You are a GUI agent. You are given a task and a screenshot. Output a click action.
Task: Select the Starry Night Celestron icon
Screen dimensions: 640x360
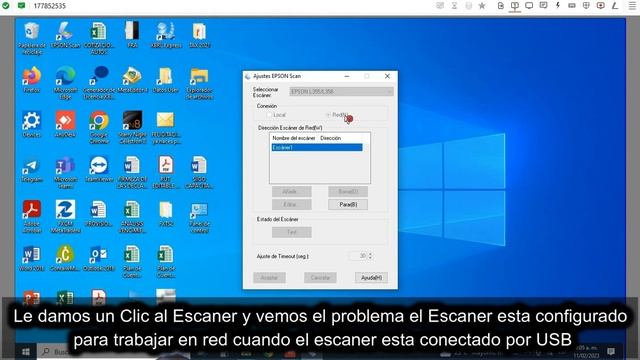click(x=132, y=127)
